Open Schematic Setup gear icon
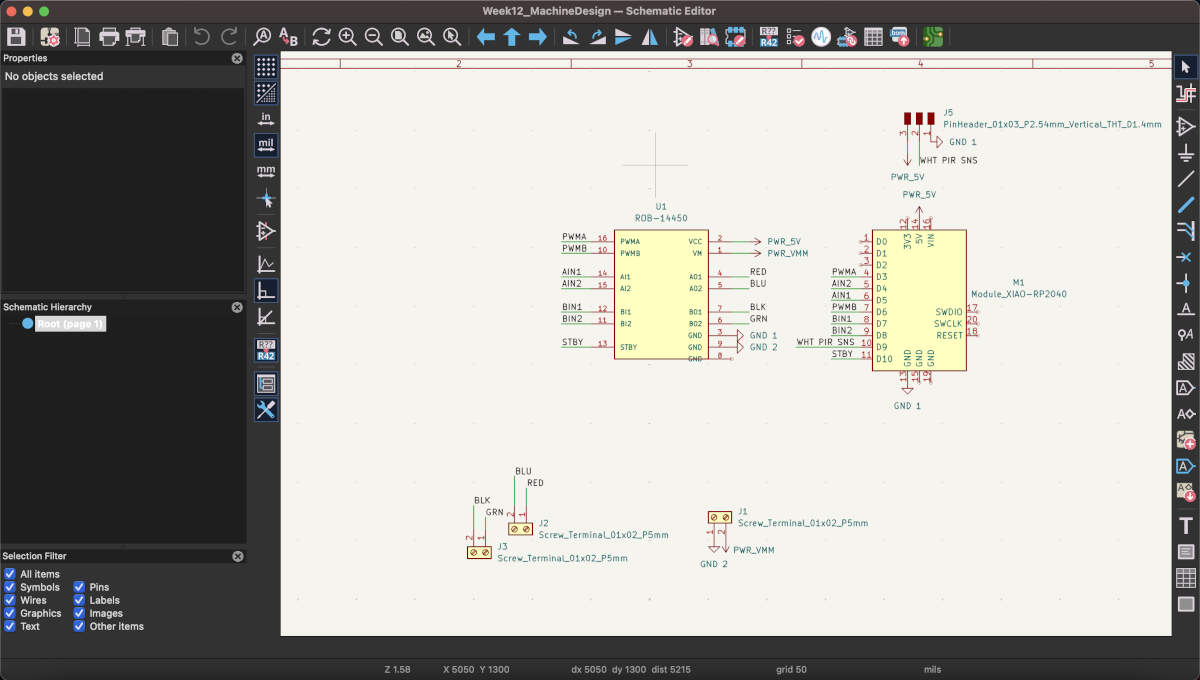Image resolution: width=1200 pixels, height=680 pixels. (49, 37)
